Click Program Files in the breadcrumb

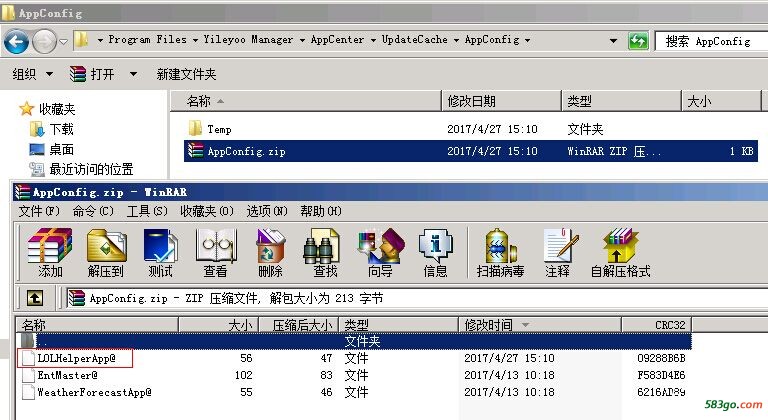[x=147, y=40]
